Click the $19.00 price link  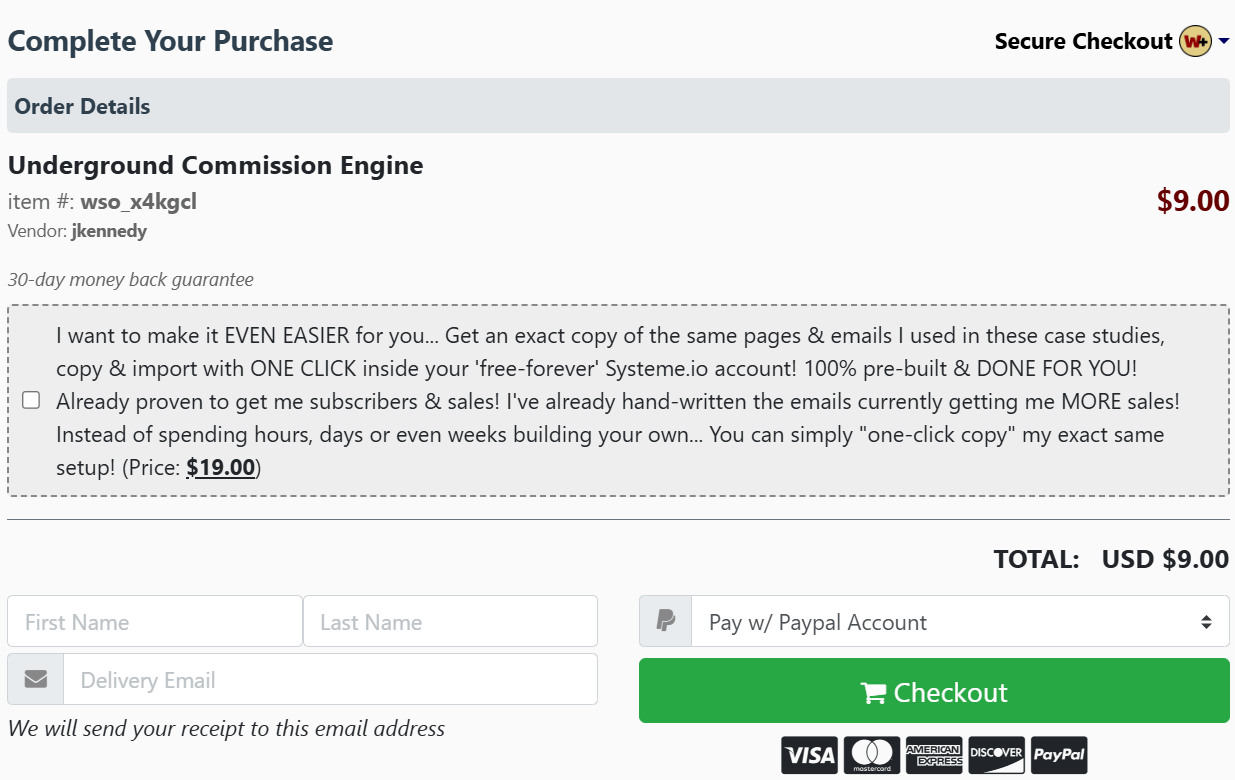tap(220, 467)
